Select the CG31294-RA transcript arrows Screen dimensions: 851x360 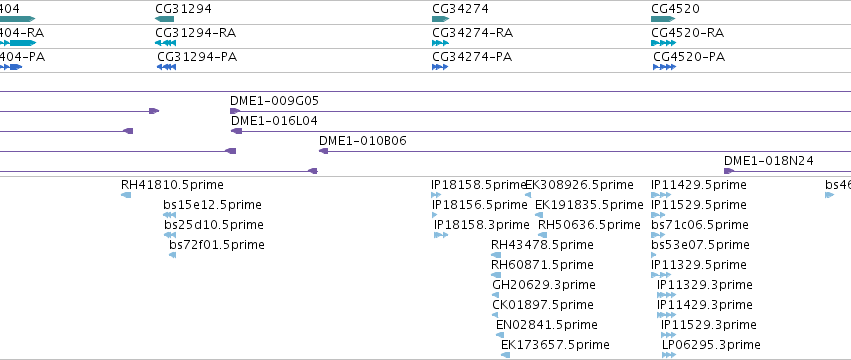pos(166,43)
